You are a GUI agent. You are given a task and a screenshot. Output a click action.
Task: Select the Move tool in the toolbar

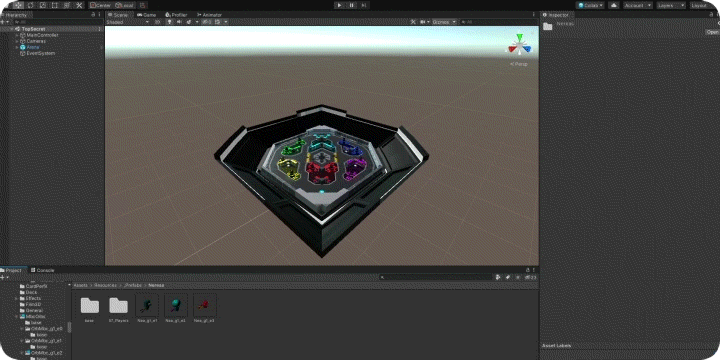18,5
